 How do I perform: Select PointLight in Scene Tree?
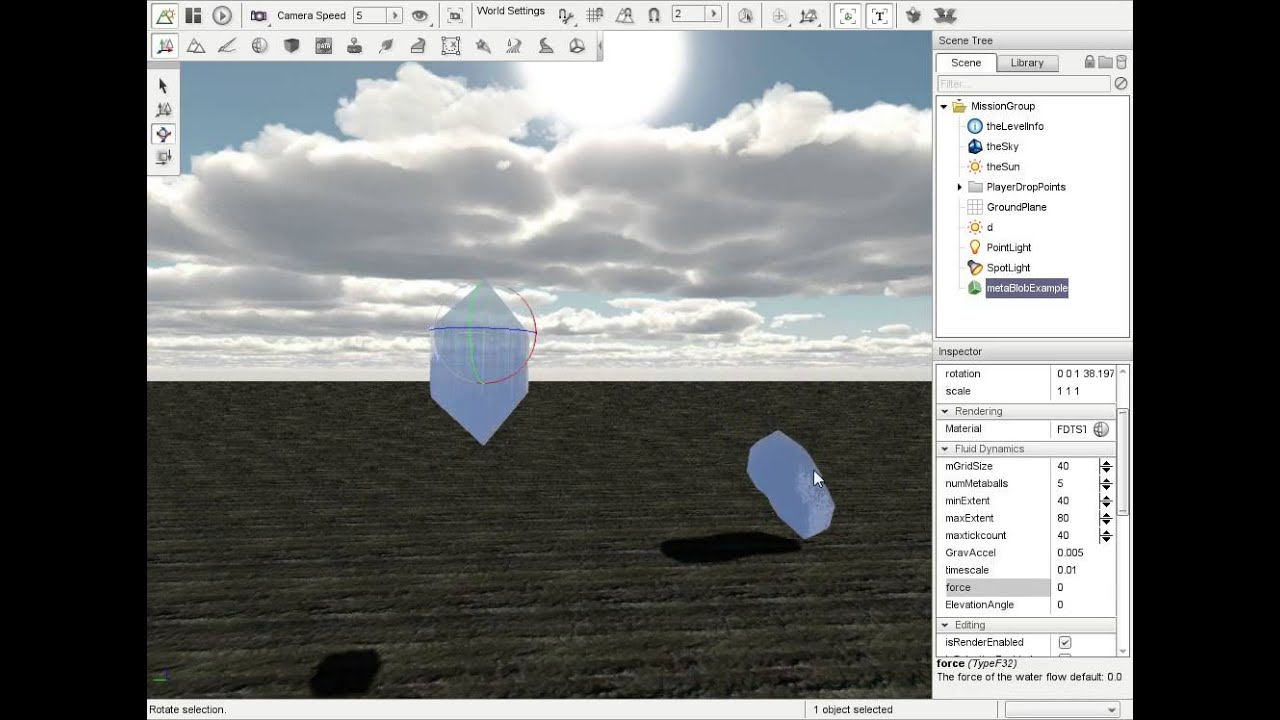pyautogui.click(x=1008, y=247)
